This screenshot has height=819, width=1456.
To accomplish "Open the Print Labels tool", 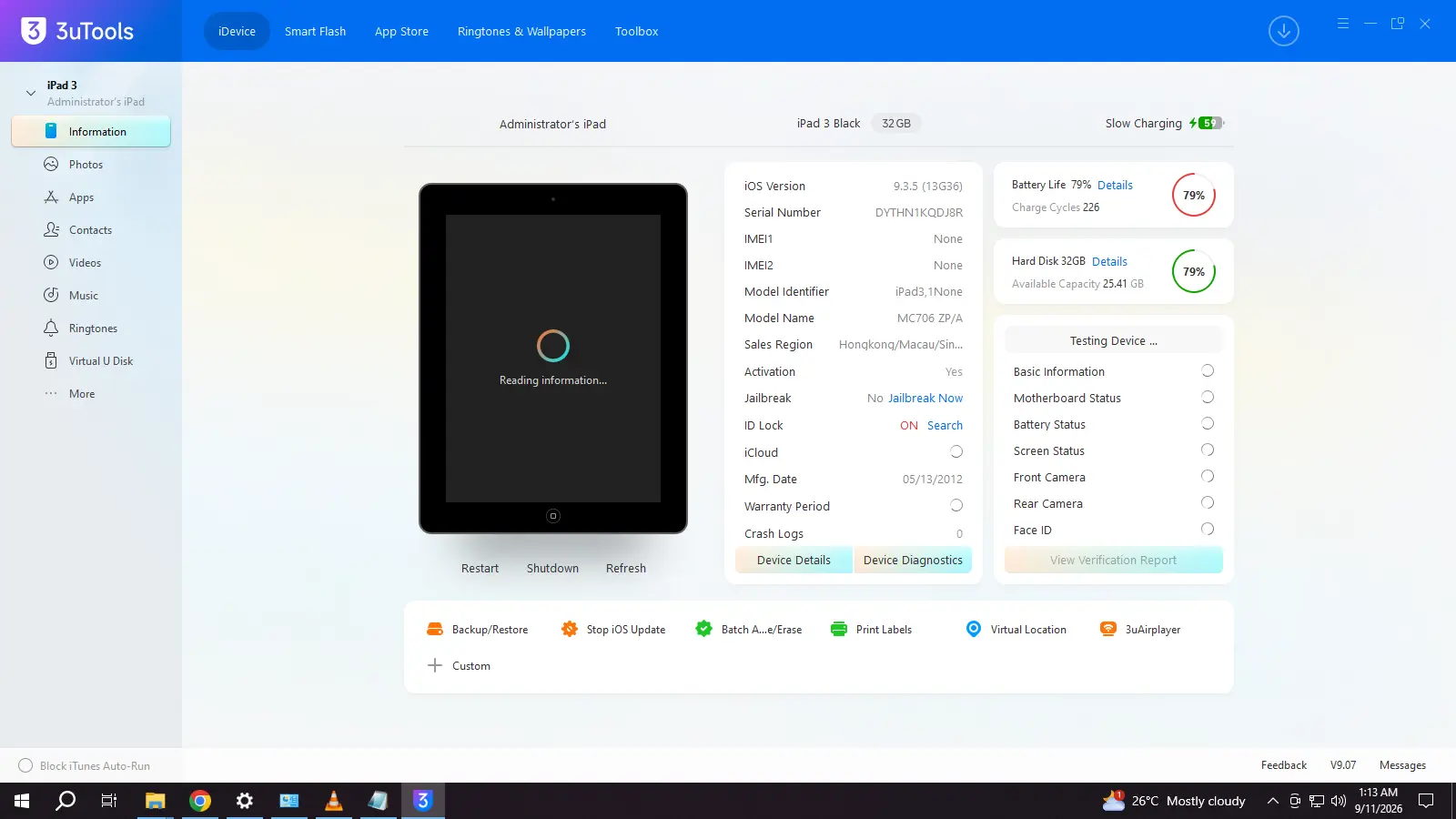I will pos(871,629).
